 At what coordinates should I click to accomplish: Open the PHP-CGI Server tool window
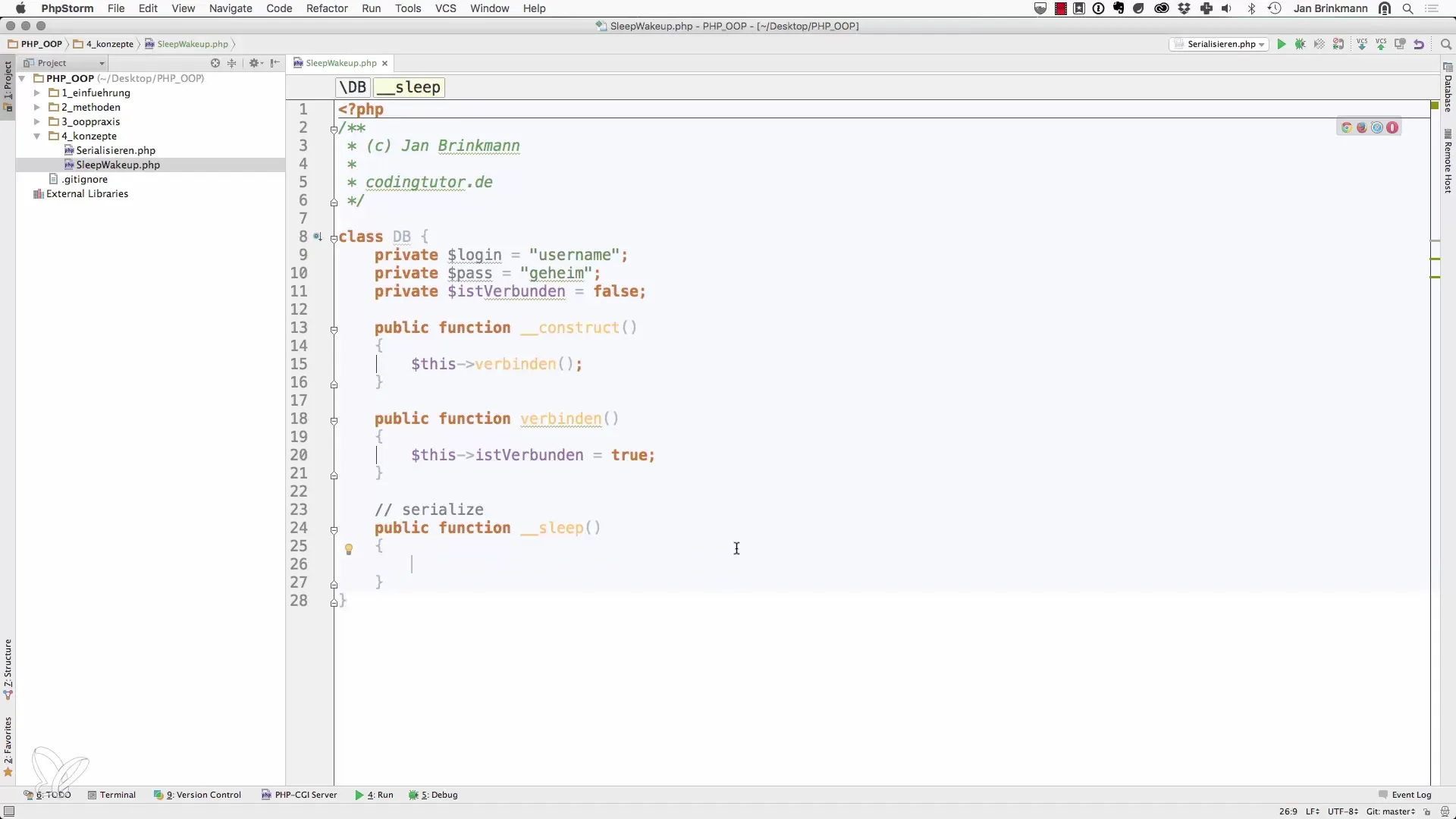299,795
